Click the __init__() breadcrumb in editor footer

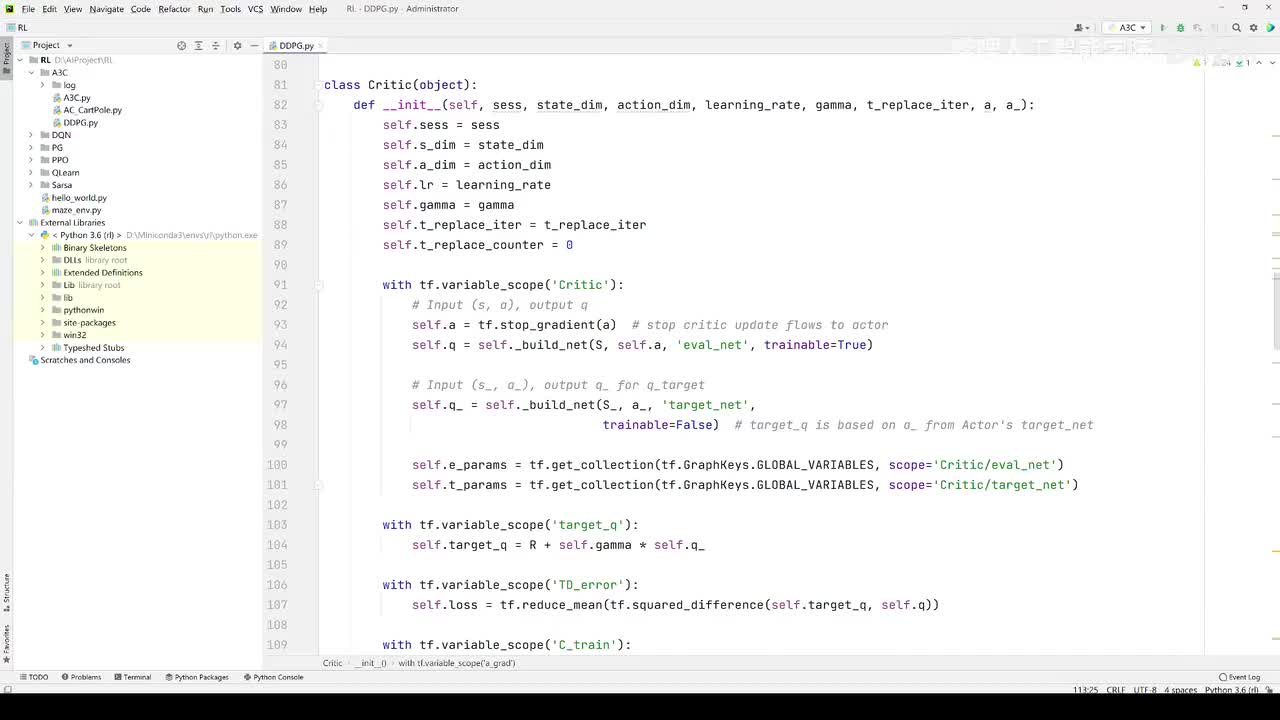point(370,663)
